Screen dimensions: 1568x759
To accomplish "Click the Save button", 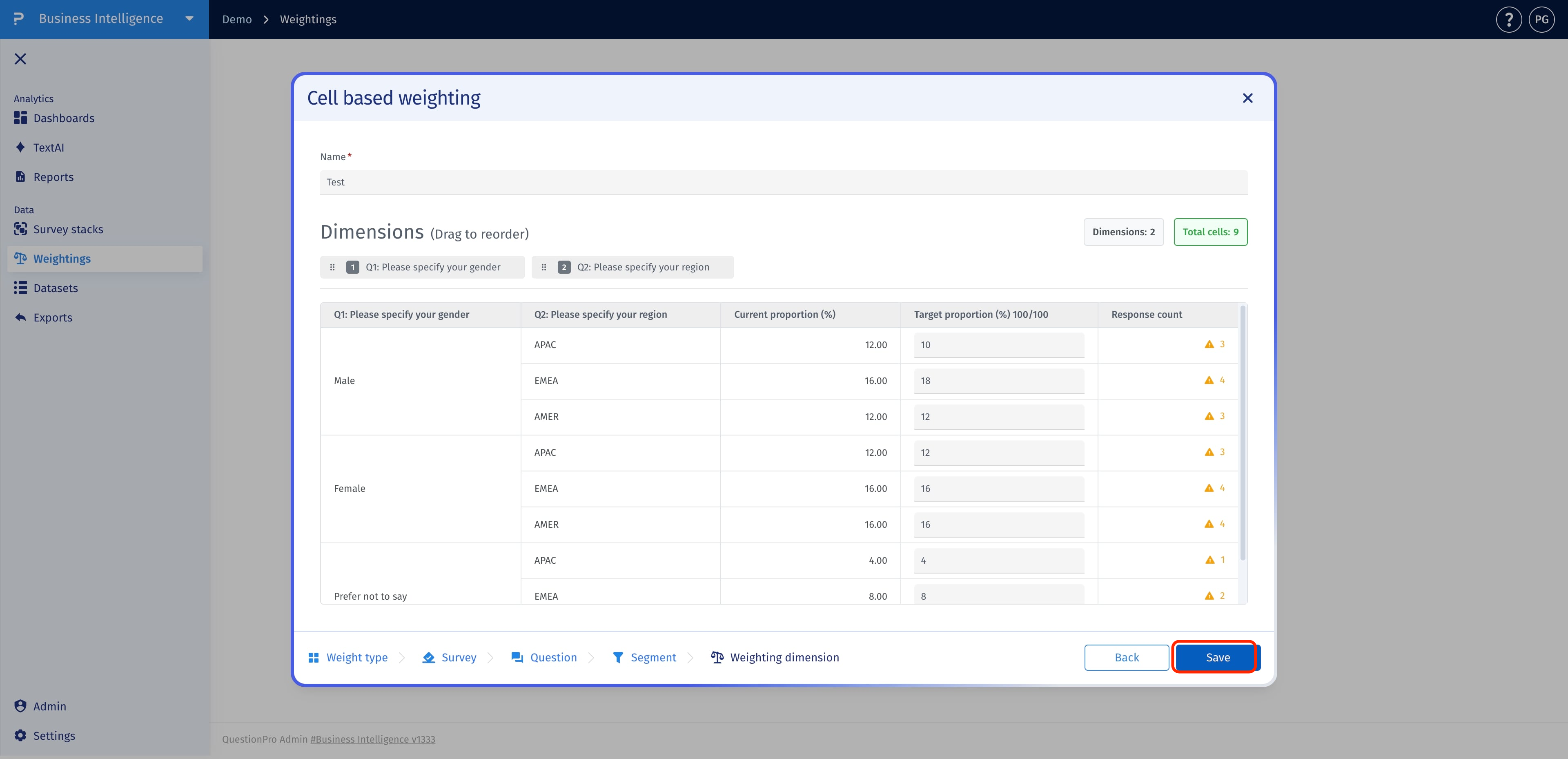I will [x=1217, y=657].
